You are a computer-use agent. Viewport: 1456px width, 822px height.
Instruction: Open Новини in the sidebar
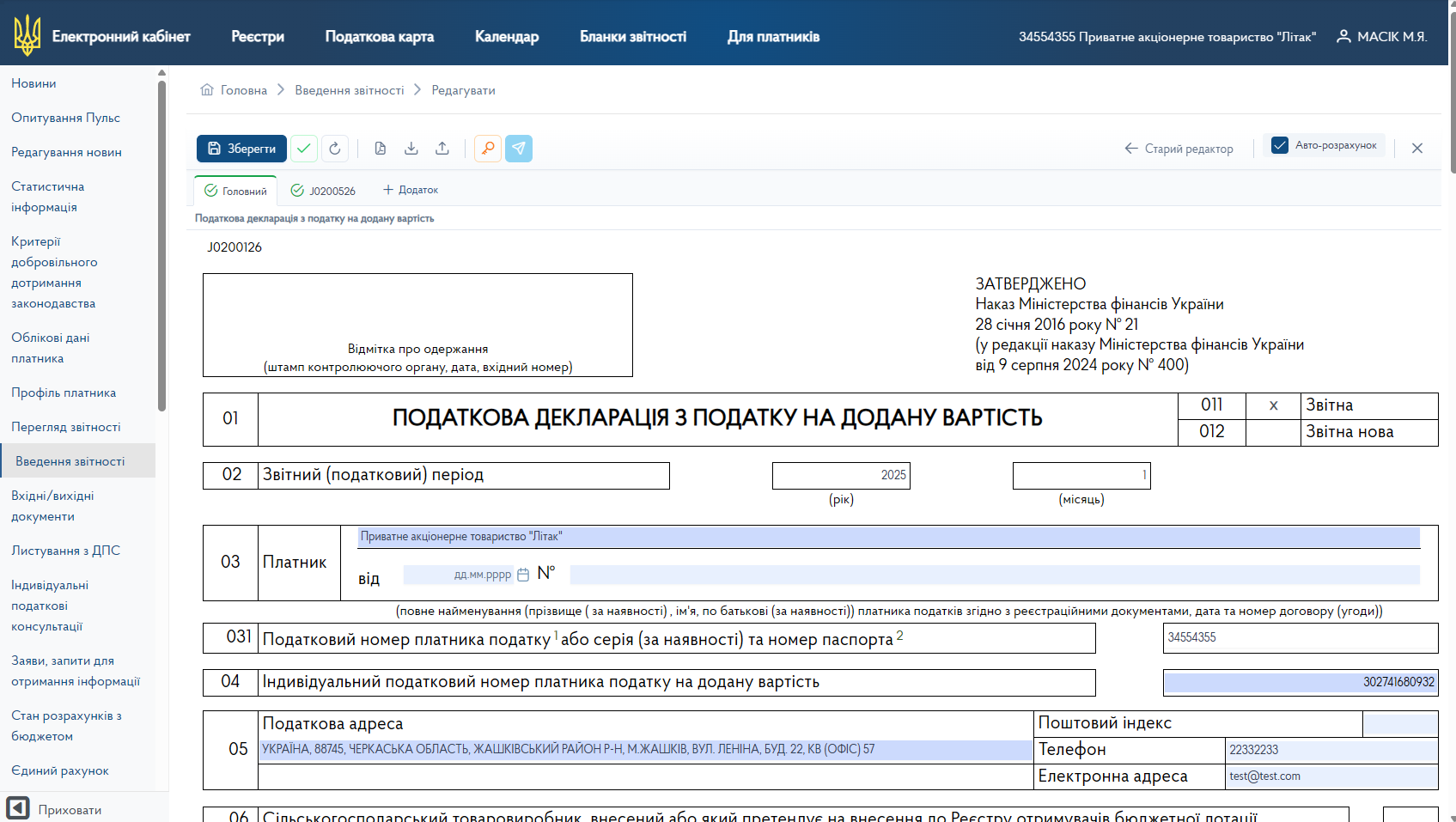coord(34,83)
